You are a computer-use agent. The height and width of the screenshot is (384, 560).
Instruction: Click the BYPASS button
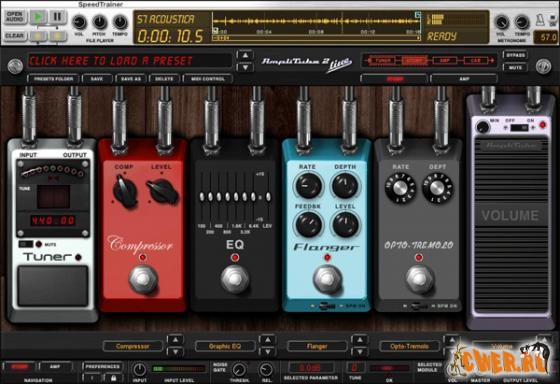pyautogui.click(x=515, y=55)
